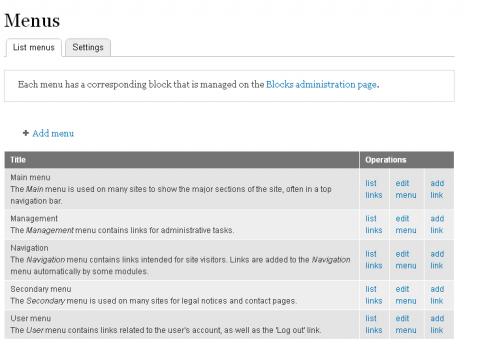Open the Blocks administration page link
480x363 pixels.
pyautogui.click(x=321, y=85)
